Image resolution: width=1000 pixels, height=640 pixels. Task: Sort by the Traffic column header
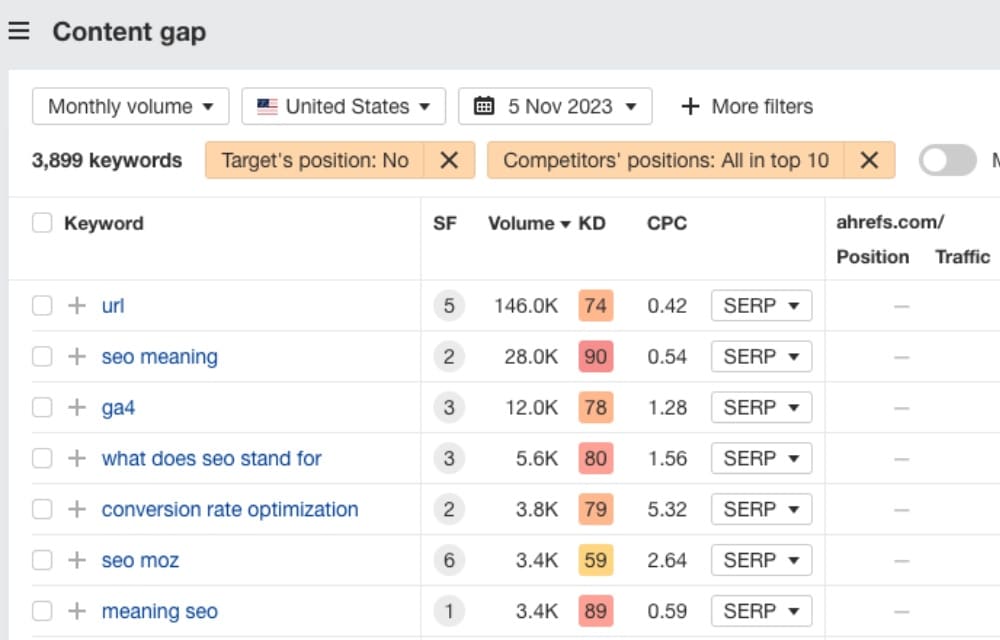click(962, 257)
